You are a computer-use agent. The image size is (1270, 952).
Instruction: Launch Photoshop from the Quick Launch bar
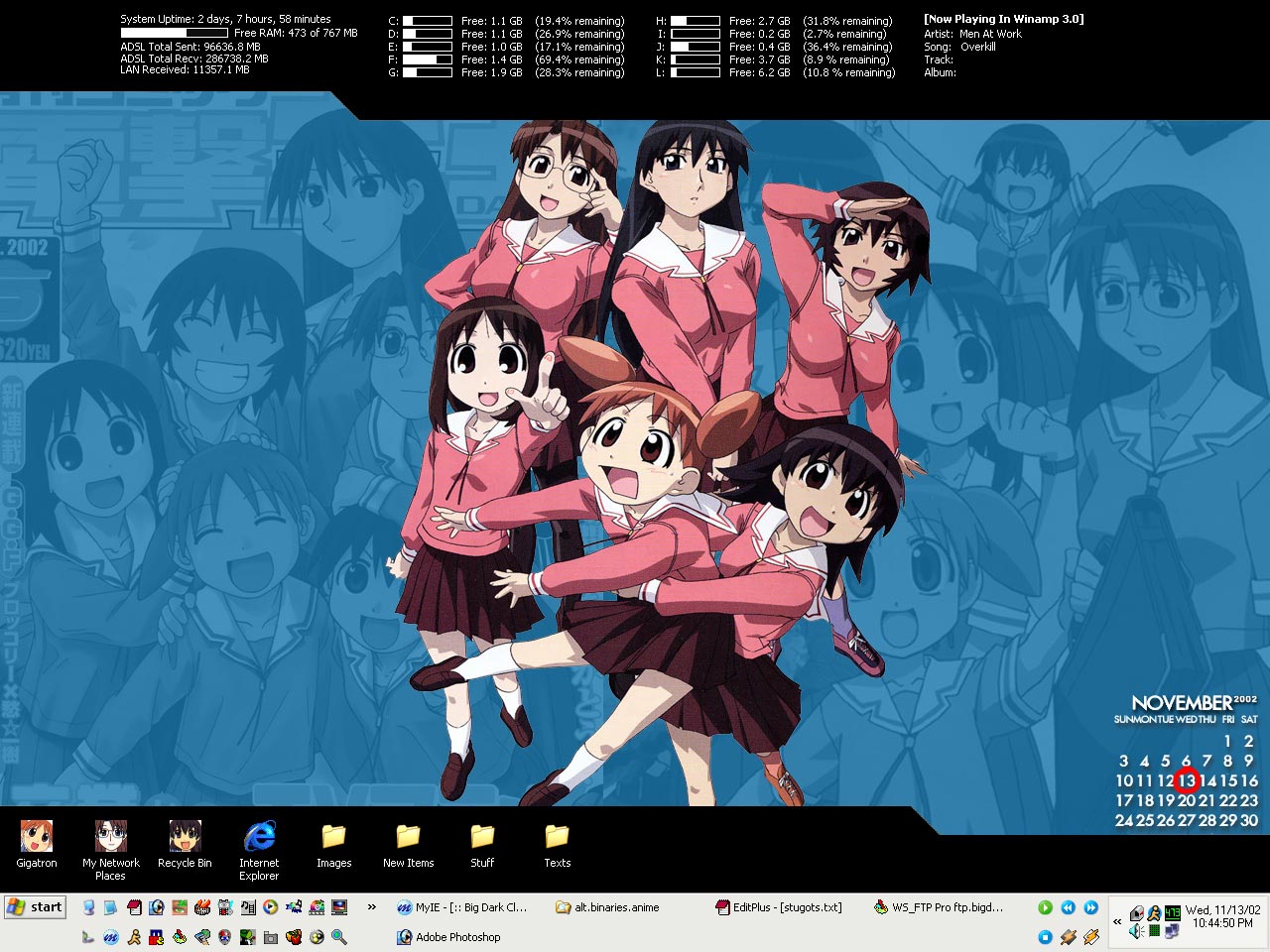tap(157, 907)
